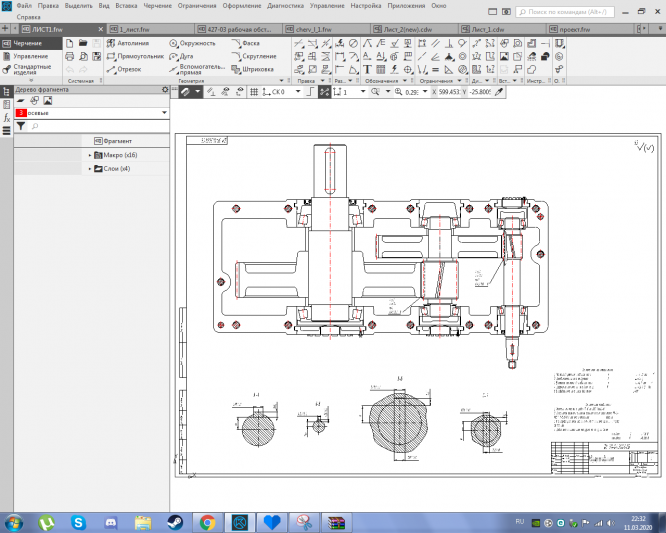The image size is (666, 533).
Task: Open the tree panel settings gear
Action: (x=165, y=90)
